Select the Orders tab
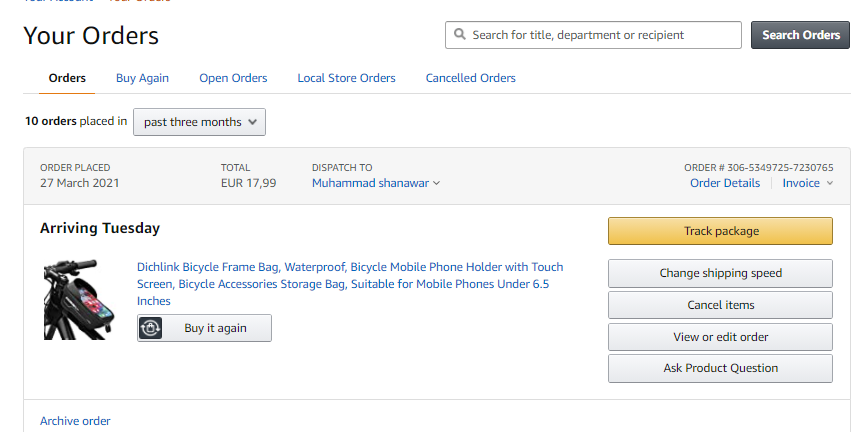Viewport: 858px width, 432px height. (67, 78)
